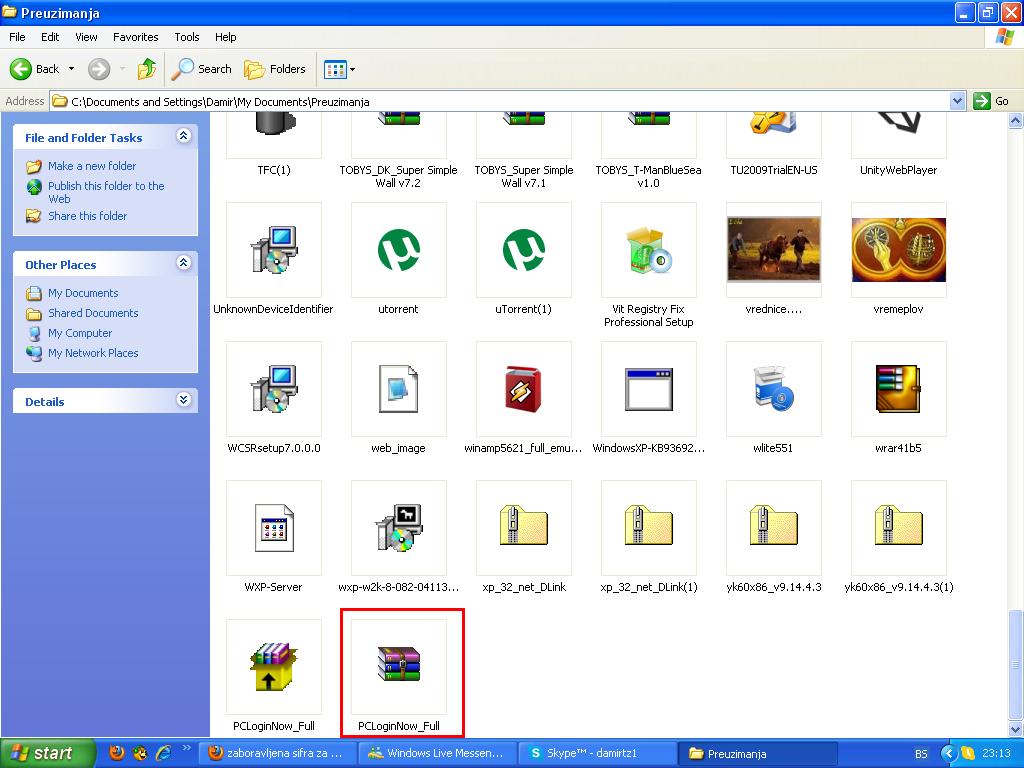
Task: Select the WindowsXP-KB93692 update icon
Action: [648, 389]
